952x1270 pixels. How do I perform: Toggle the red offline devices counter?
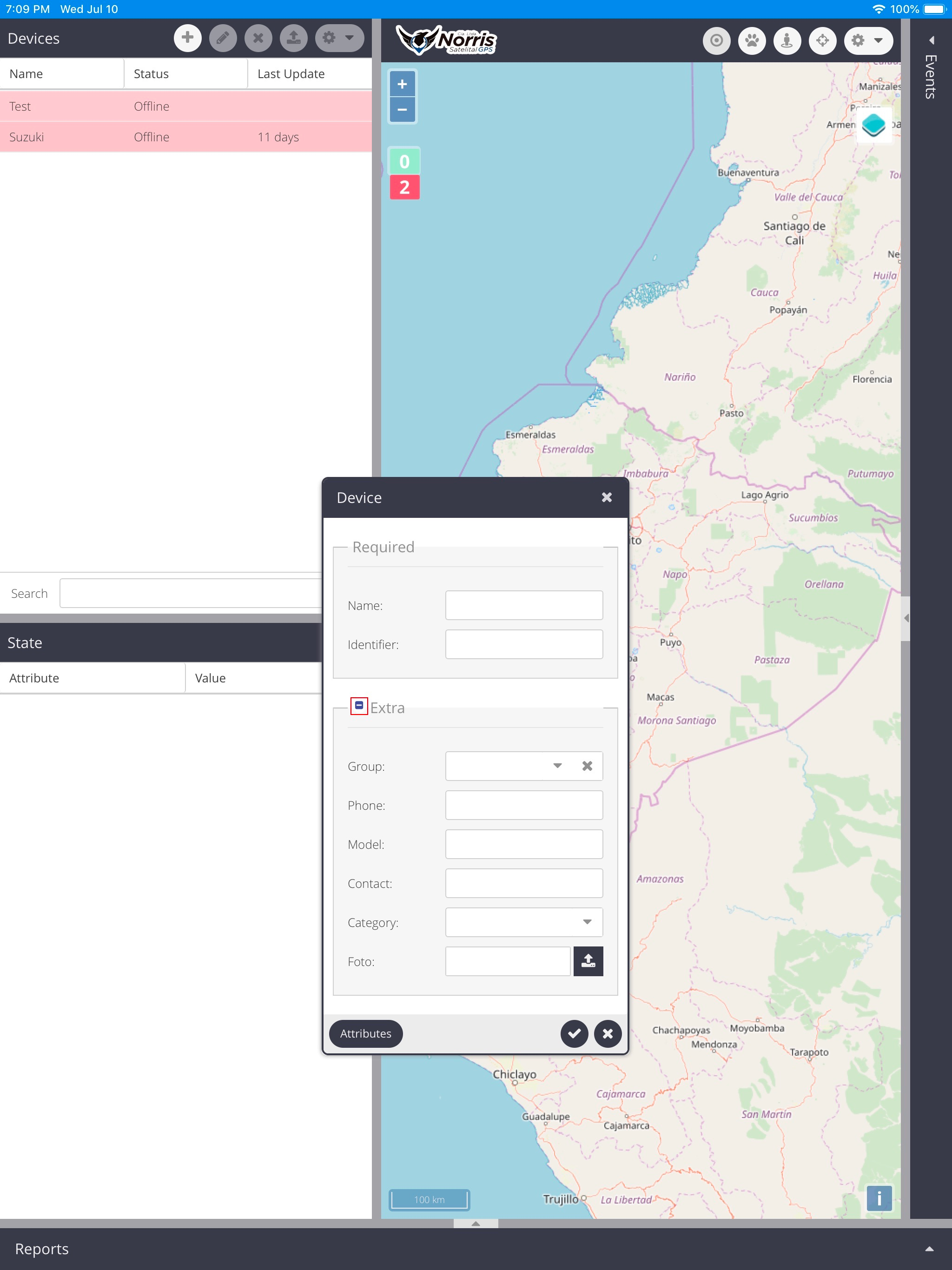point(404,187)
